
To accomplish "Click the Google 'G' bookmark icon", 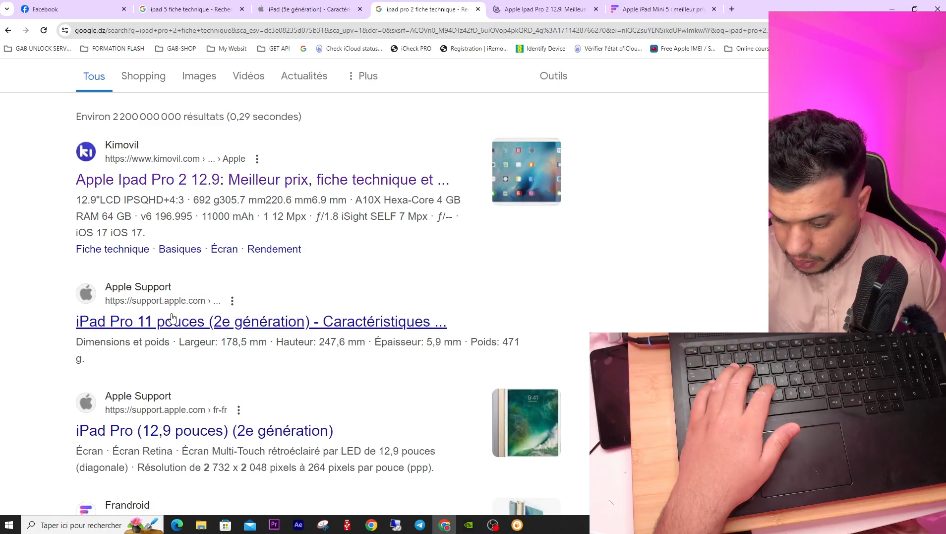I will coord(303,48).
